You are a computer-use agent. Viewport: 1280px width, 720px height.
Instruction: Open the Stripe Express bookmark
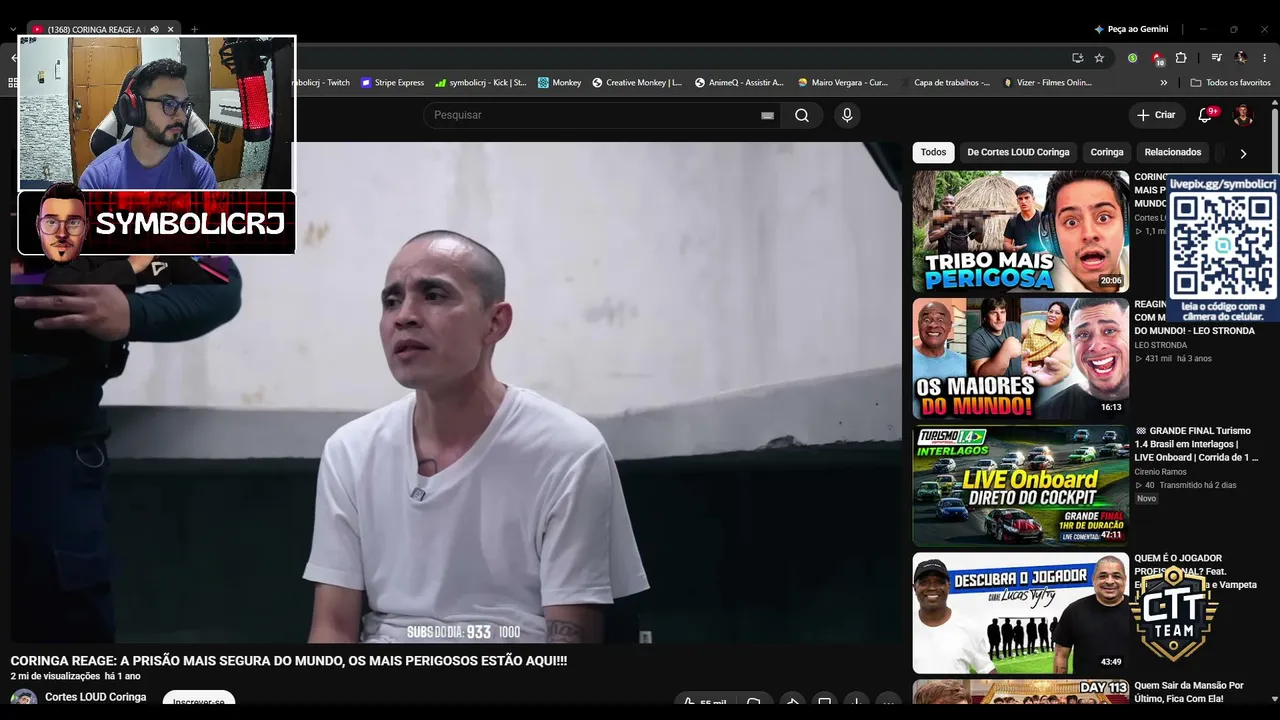pyautogui.click(x=392, y=83)
